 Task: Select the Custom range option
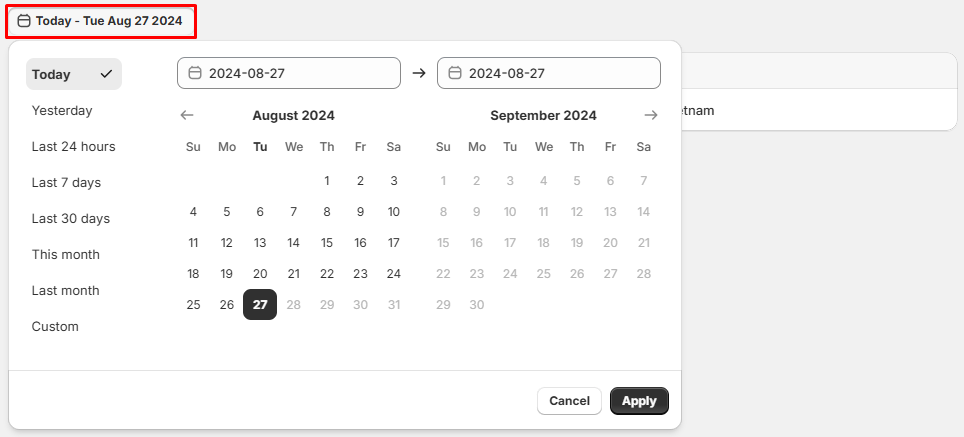click(x=55, y=326)
